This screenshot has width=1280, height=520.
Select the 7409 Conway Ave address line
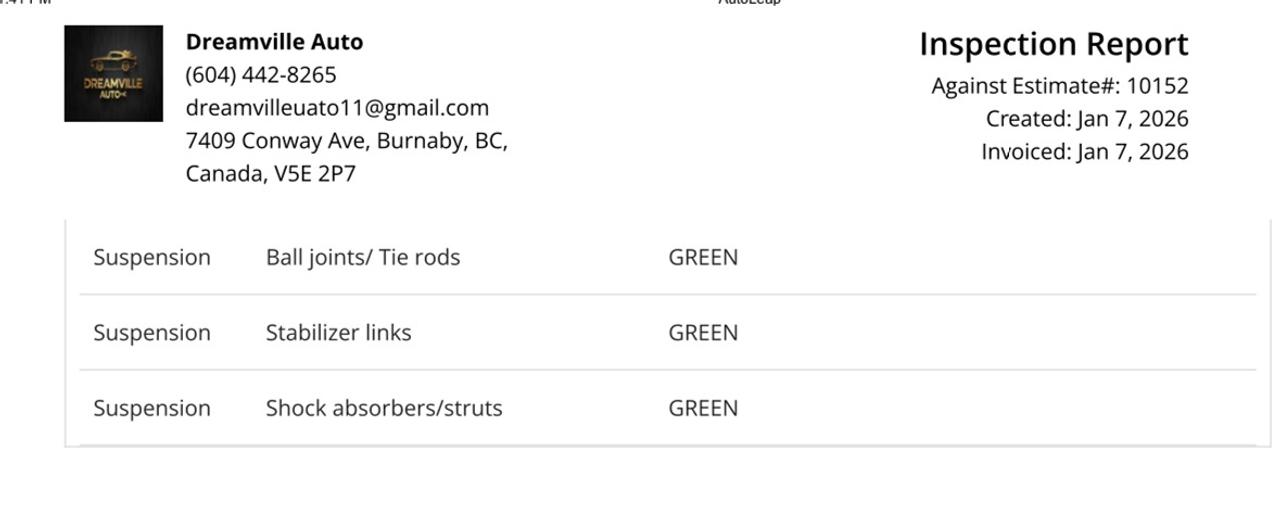(x=346, y=141)
